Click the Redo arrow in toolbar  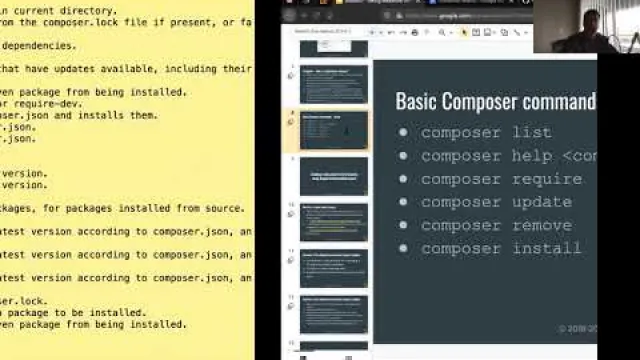(x=403, y=32)
